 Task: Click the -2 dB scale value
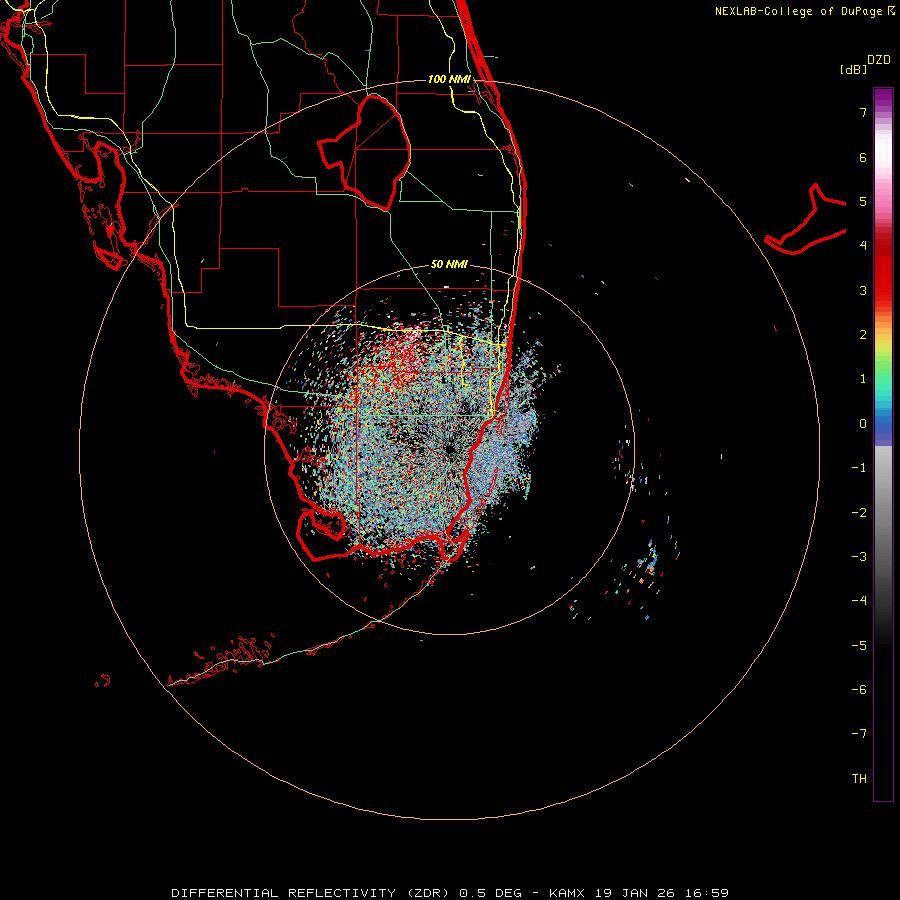[x=859, y=513]
